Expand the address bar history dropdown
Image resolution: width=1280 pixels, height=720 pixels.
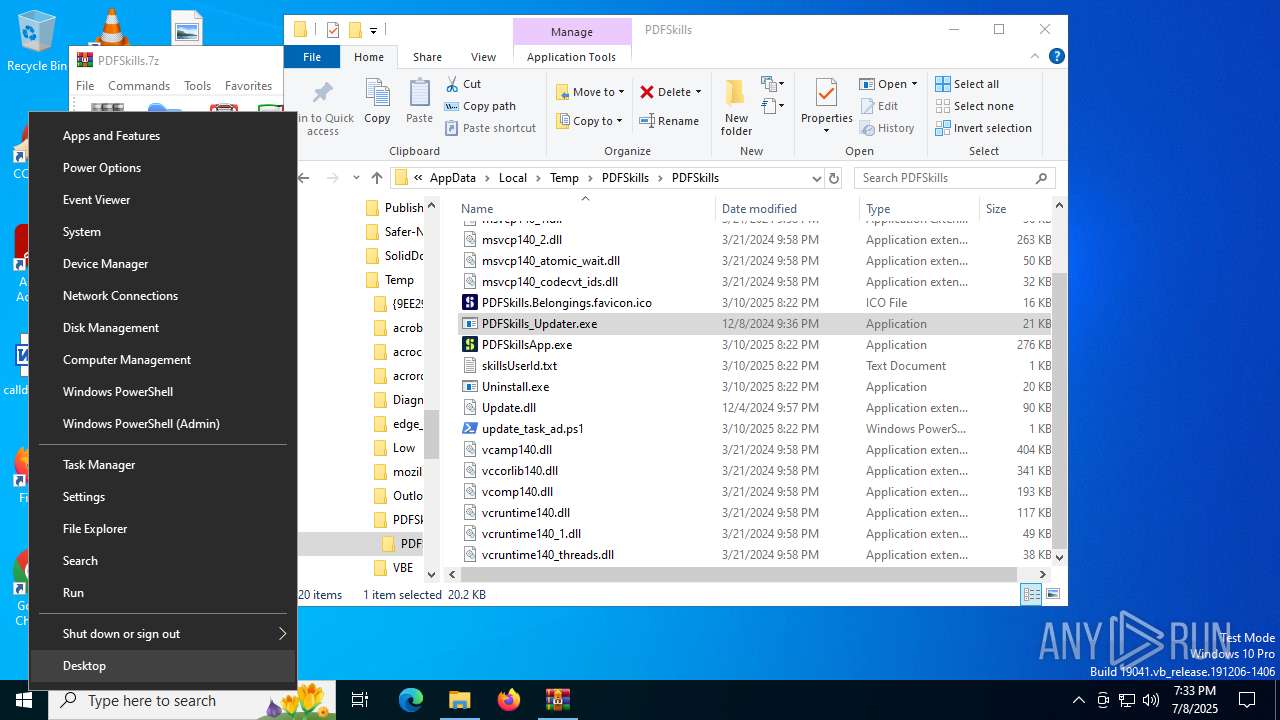(816, 178)
